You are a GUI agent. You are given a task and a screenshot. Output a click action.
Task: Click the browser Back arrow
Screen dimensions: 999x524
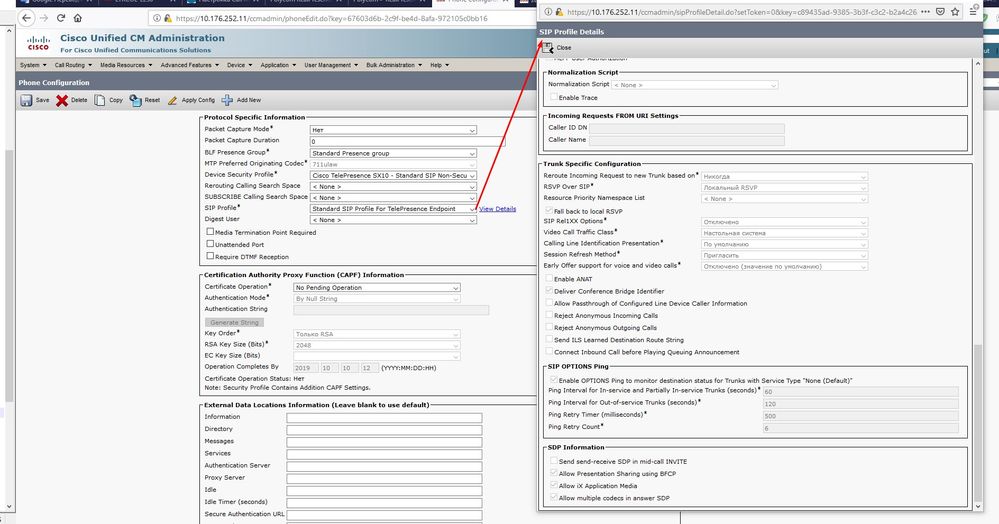tap(26, 18)
